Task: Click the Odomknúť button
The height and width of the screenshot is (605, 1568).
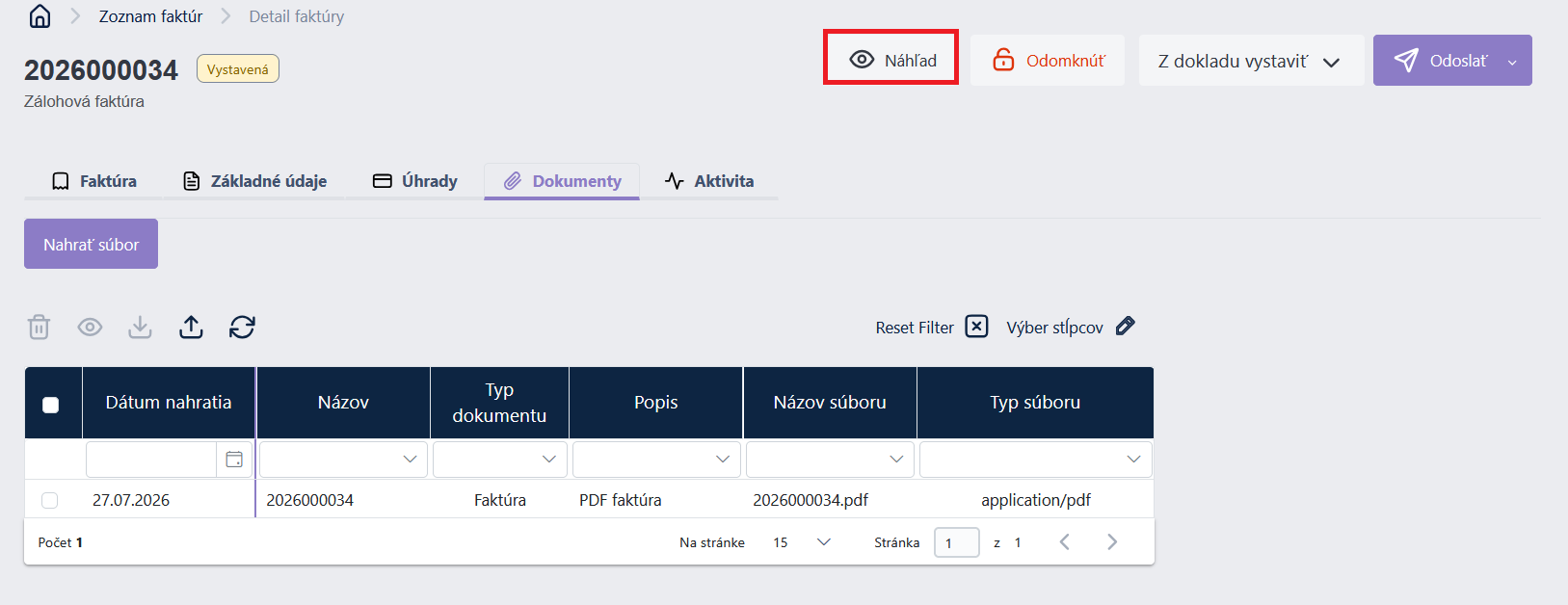Action: (1048, 61)
